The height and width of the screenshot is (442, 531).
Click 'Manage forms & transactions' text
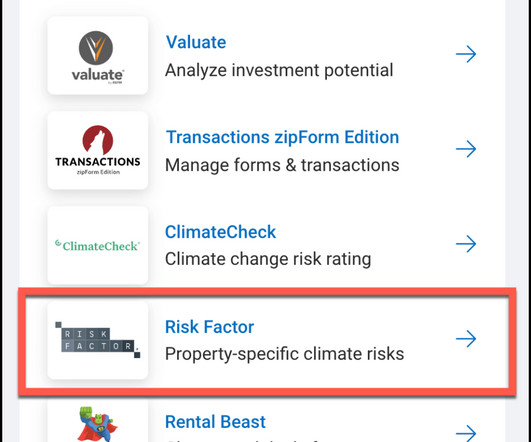[282, 165]
